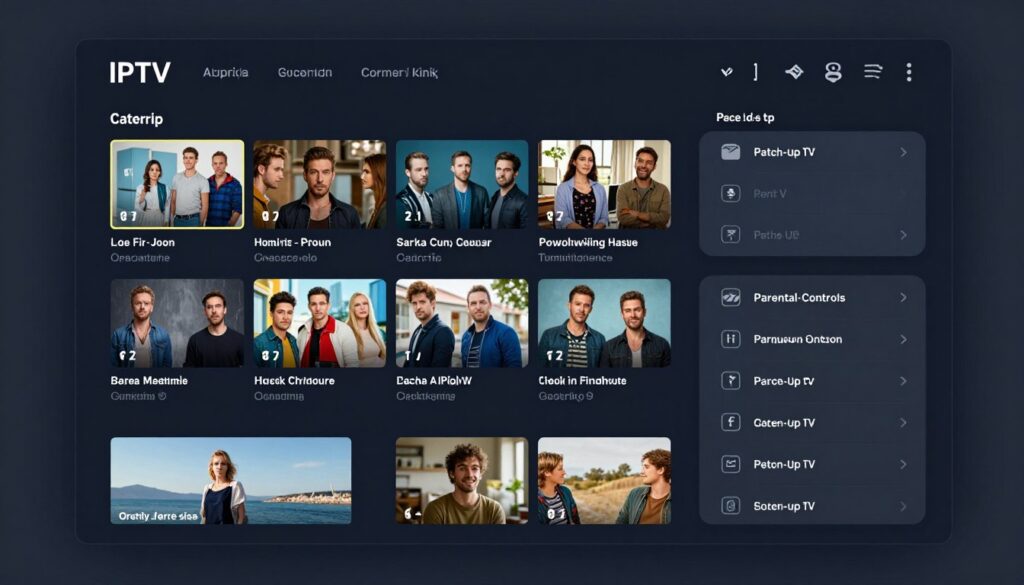Expand the Parnueun Ontson chevron
Viewport: 1024px width, 585px height.
pos(904,339)
